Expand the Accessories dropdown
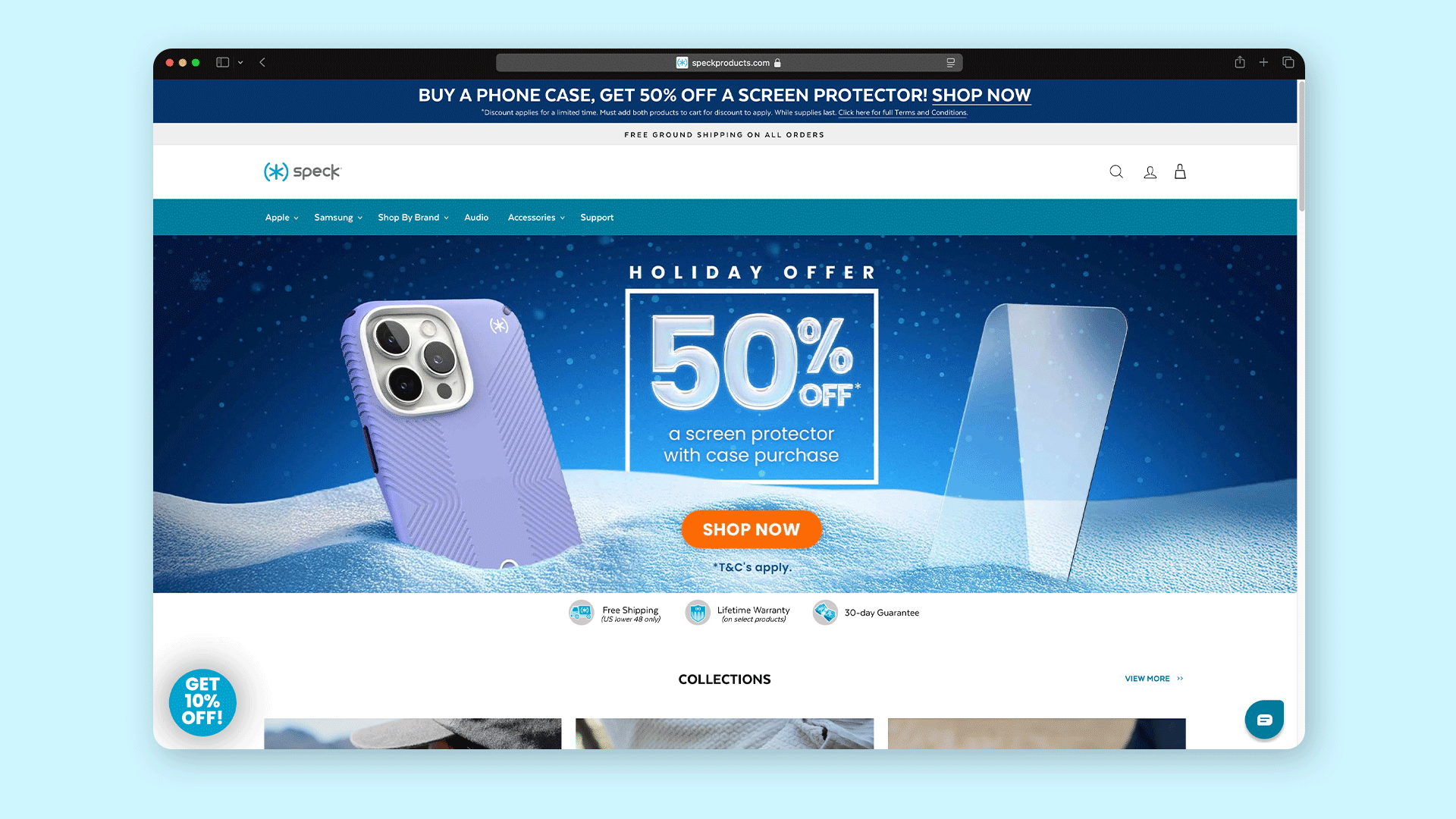Viewport: 1456px width, 819px height. [x=536, y=218]
